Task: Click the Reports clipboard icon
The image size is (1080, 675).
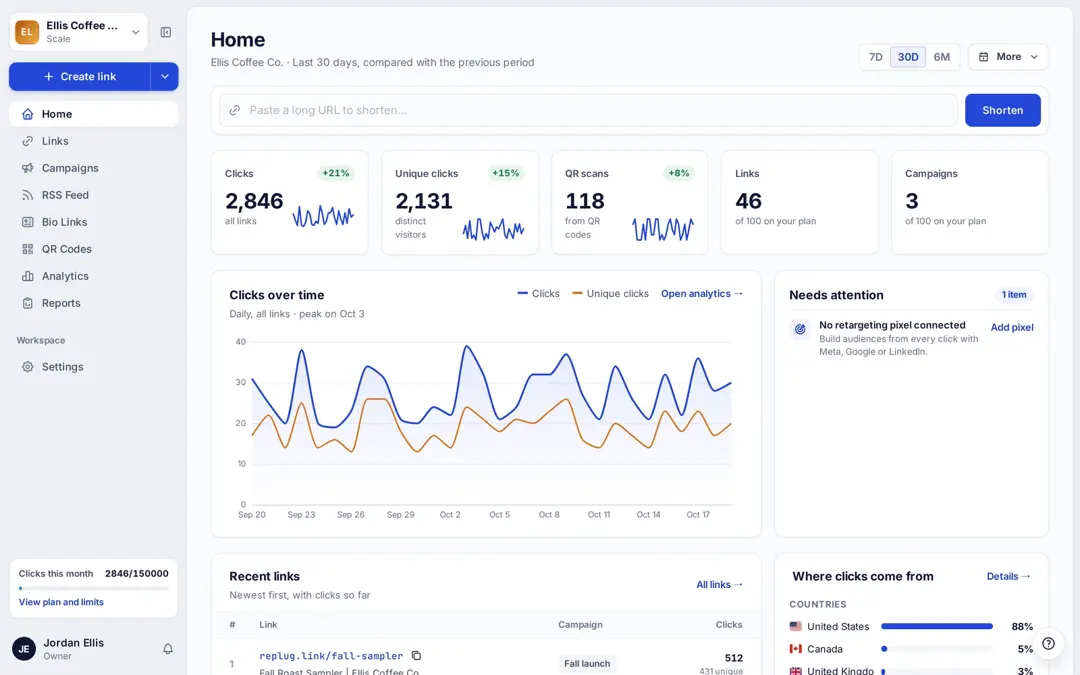Action: (28, 303)
